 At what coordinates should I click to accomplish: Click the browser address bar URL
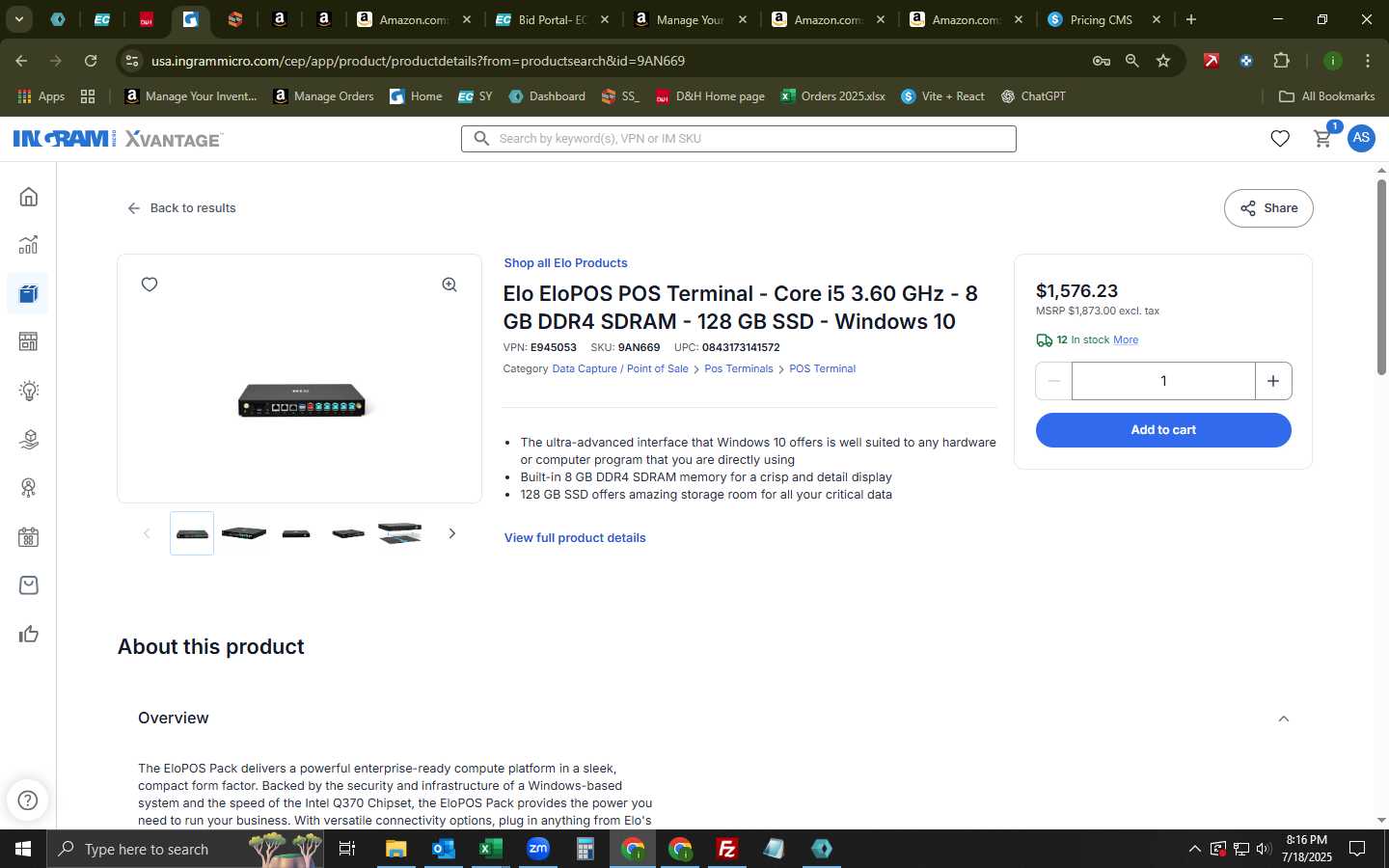click(418, 61)
